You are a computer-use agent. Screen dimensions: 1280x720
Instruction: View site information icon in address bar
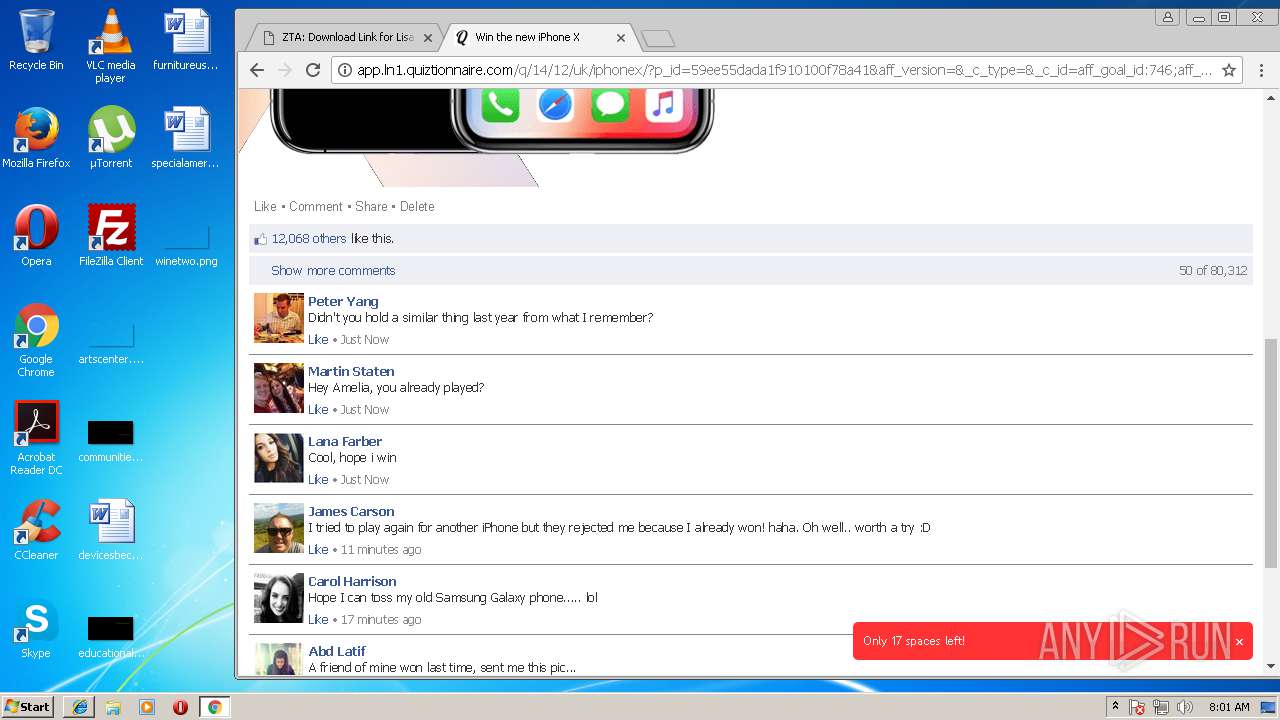(344, 70)
